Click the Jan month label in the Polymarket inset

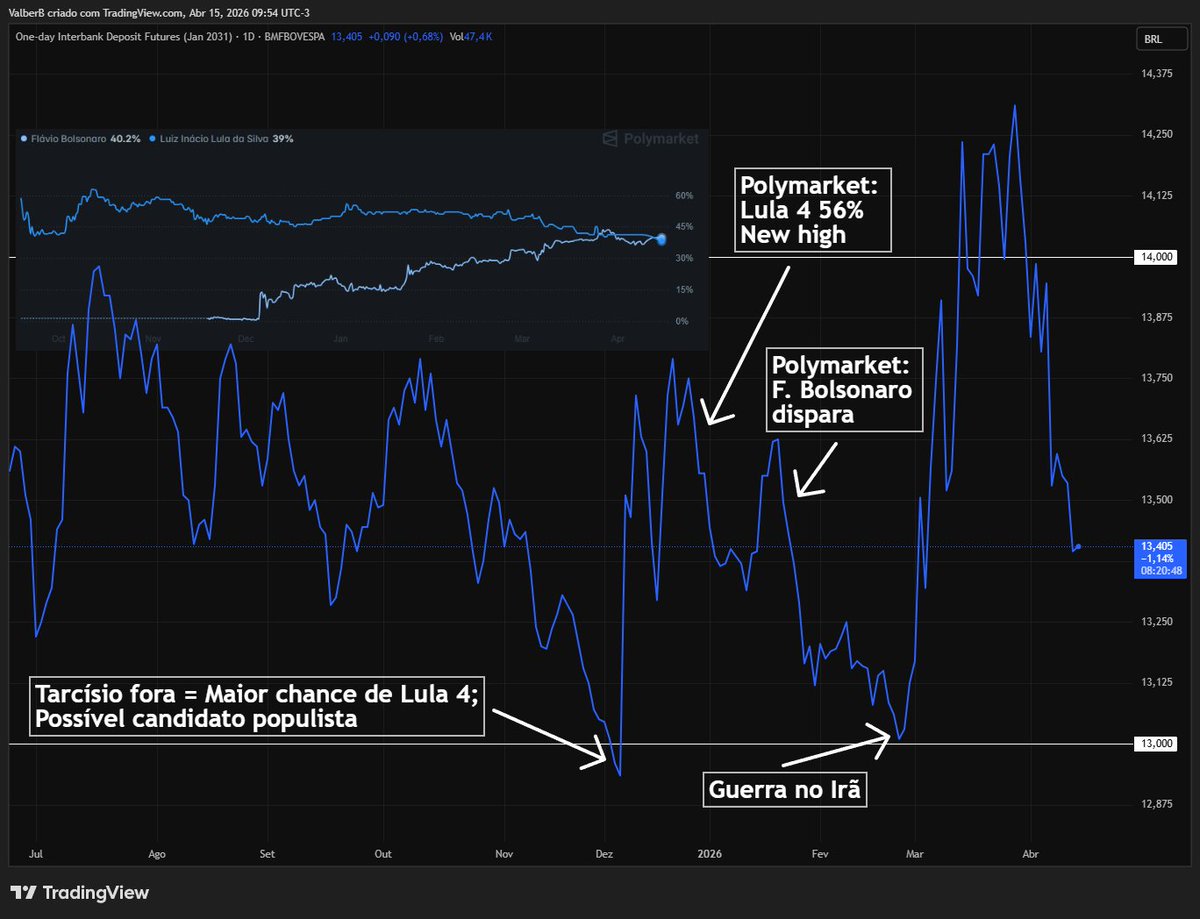[x=340, y=340]
